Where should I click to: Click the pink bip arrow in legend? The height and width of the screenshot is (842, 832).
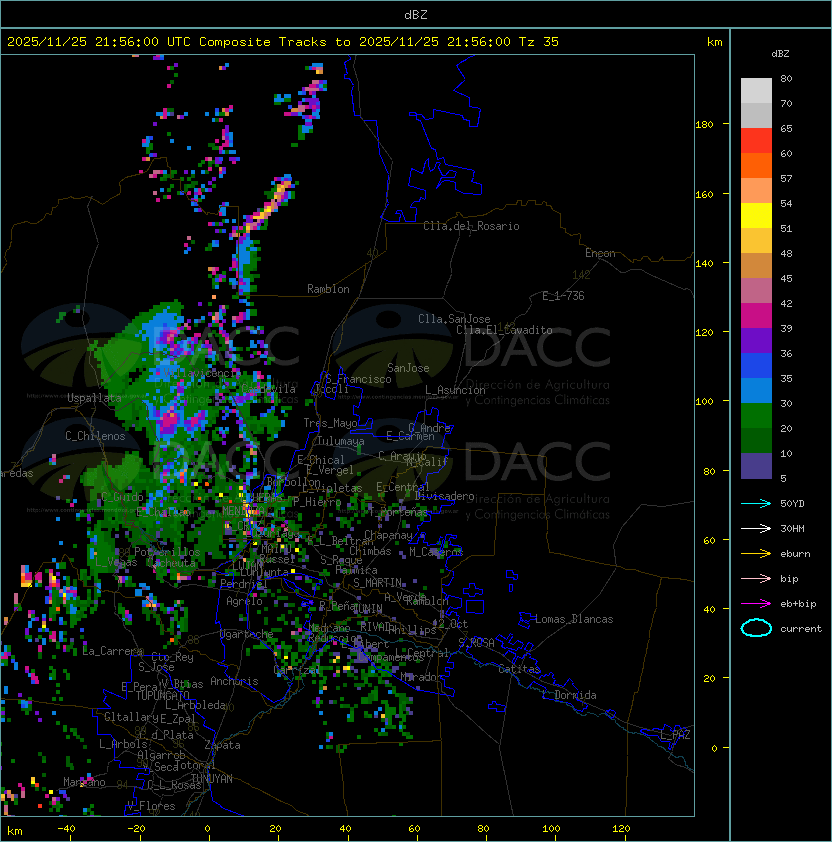(756, 579)
